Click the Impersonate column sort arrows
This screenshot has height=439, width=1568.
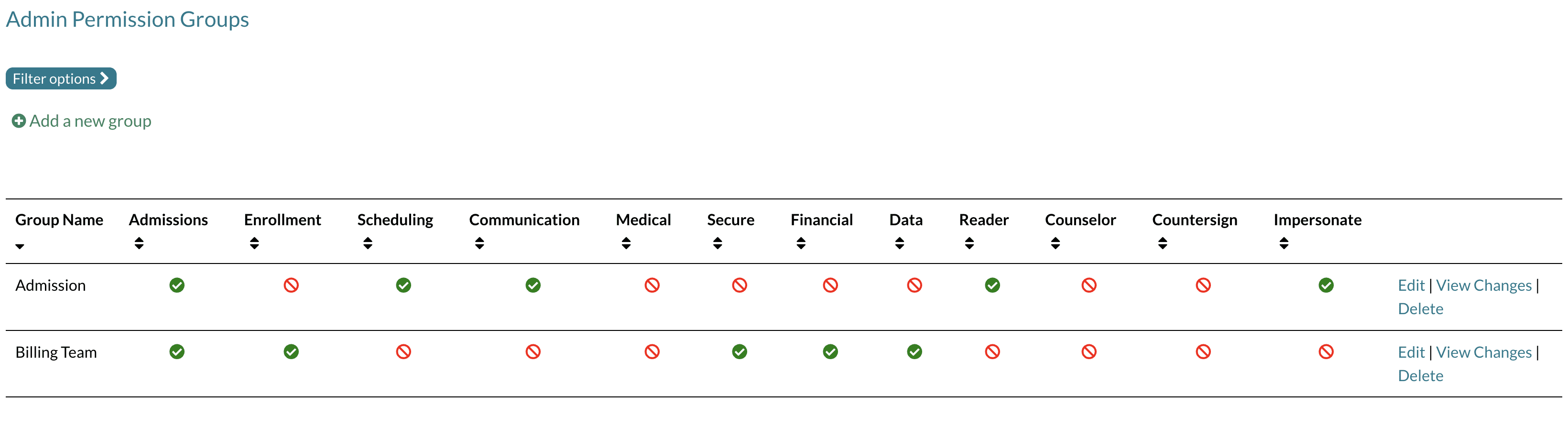point(1284,243)
